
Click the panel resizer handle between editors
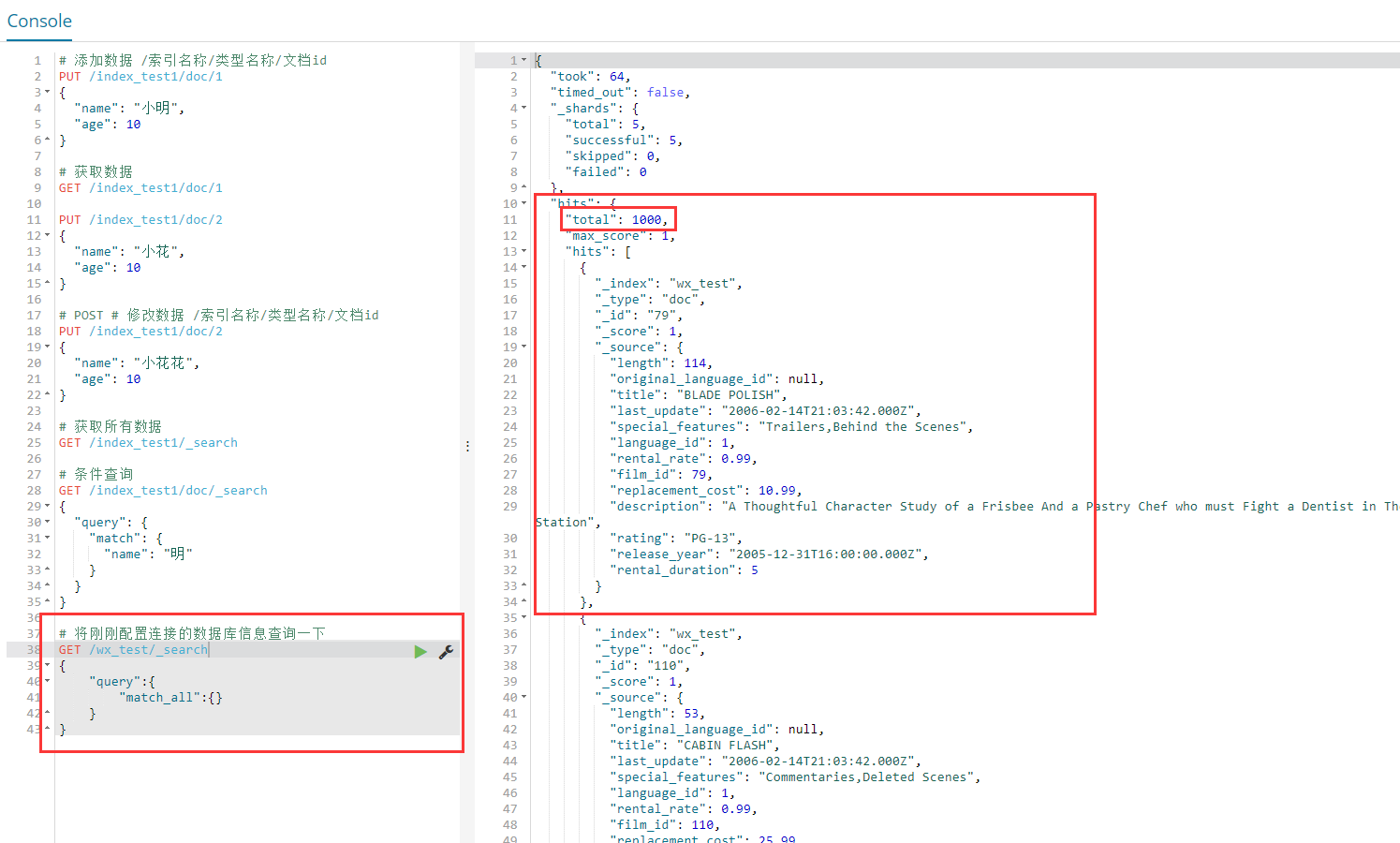coord(467,446)
